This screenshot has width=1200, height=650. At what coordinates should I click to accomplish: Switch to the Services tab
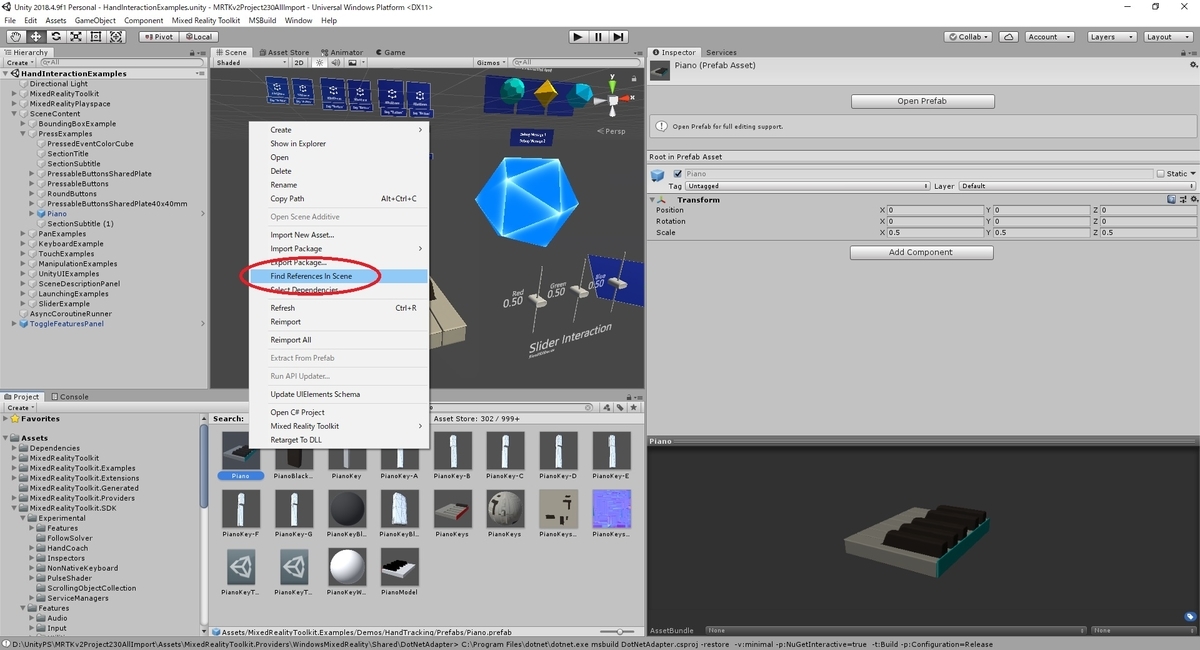click(721, 52)
